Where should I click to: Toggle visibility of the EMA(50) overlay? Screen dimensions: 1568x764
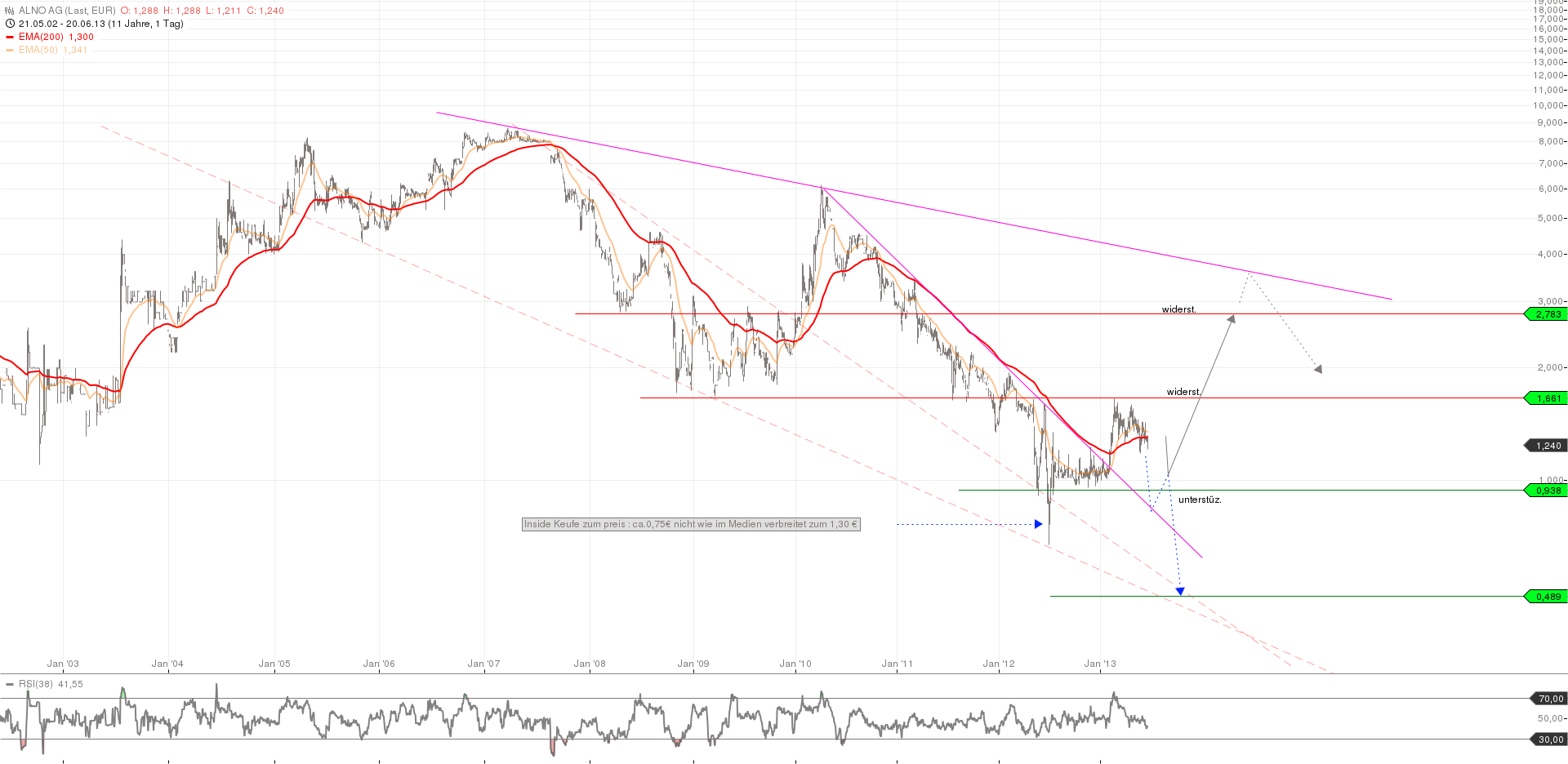pyautogui.click(x=9, y=50)
